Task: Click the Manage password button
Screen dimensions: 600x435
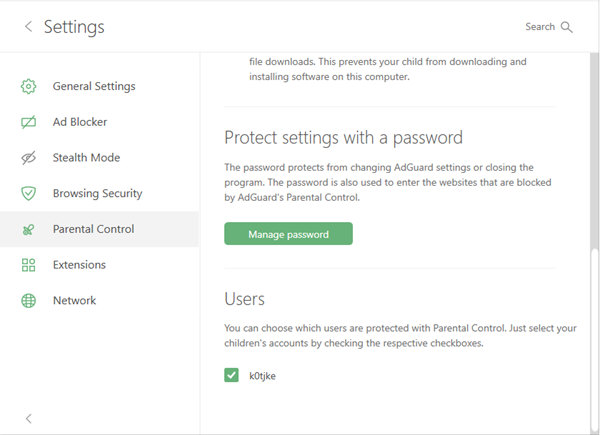Action: click(x=288, y=234)
